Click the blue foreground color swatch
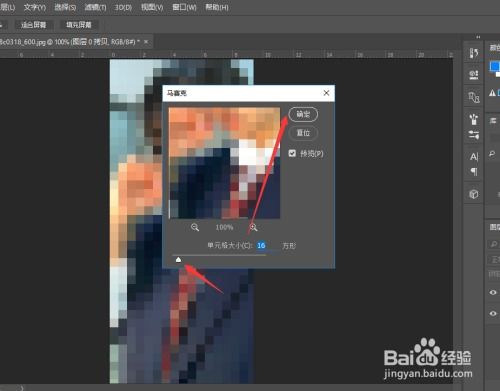The image size is (500, 391). click(x=494, y=66)
